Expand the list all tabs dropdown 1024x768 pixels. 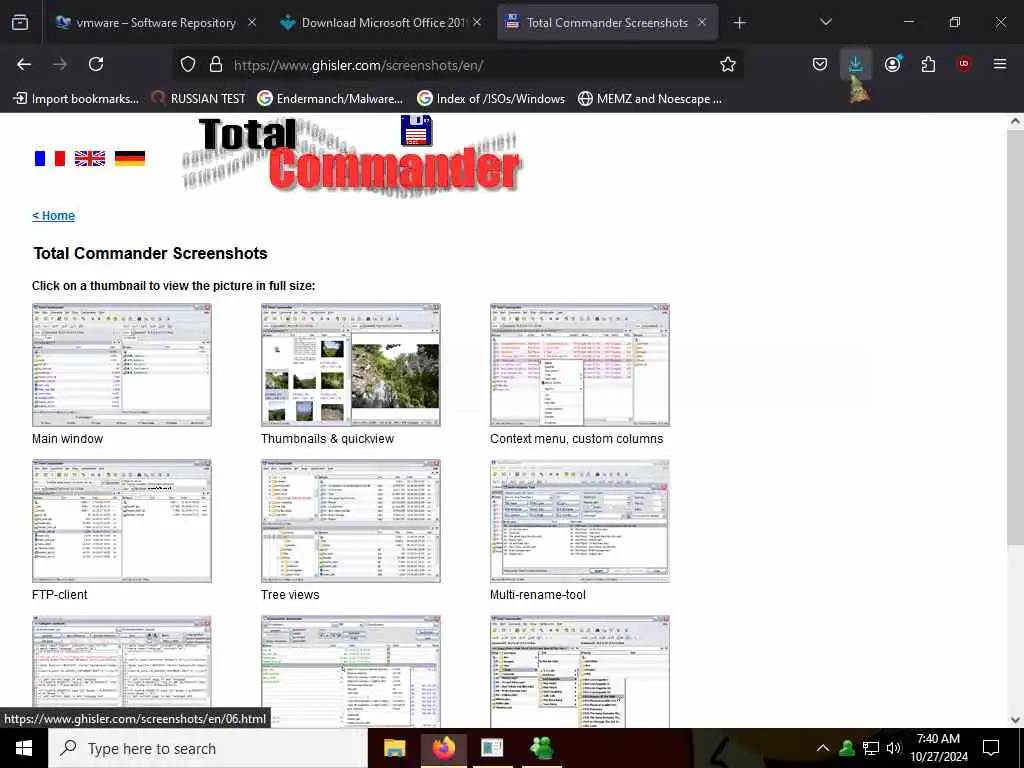point(825,22)
